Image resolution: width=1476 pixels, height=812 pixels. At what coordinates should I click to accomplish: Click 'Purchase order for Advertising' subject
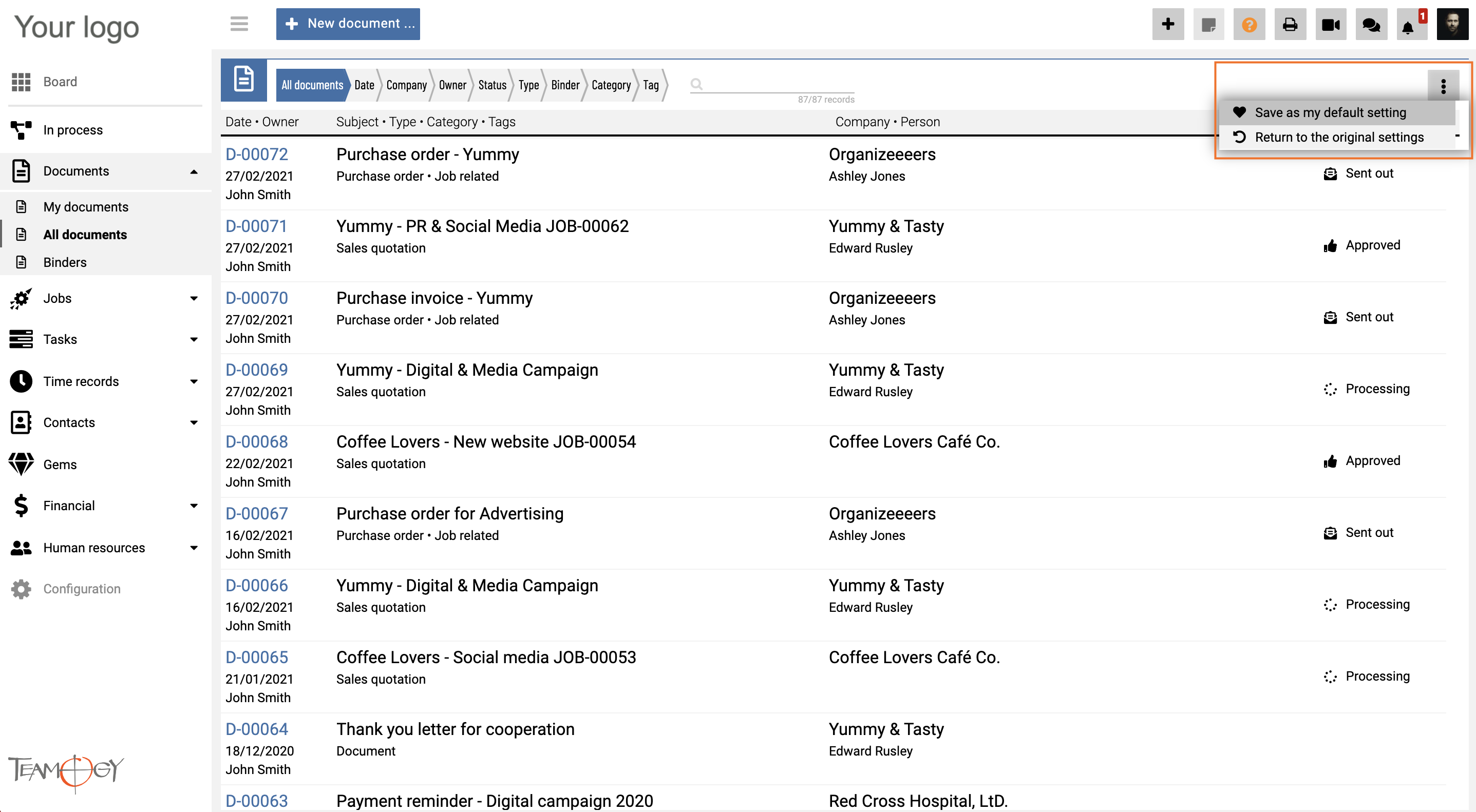(450, 514)
